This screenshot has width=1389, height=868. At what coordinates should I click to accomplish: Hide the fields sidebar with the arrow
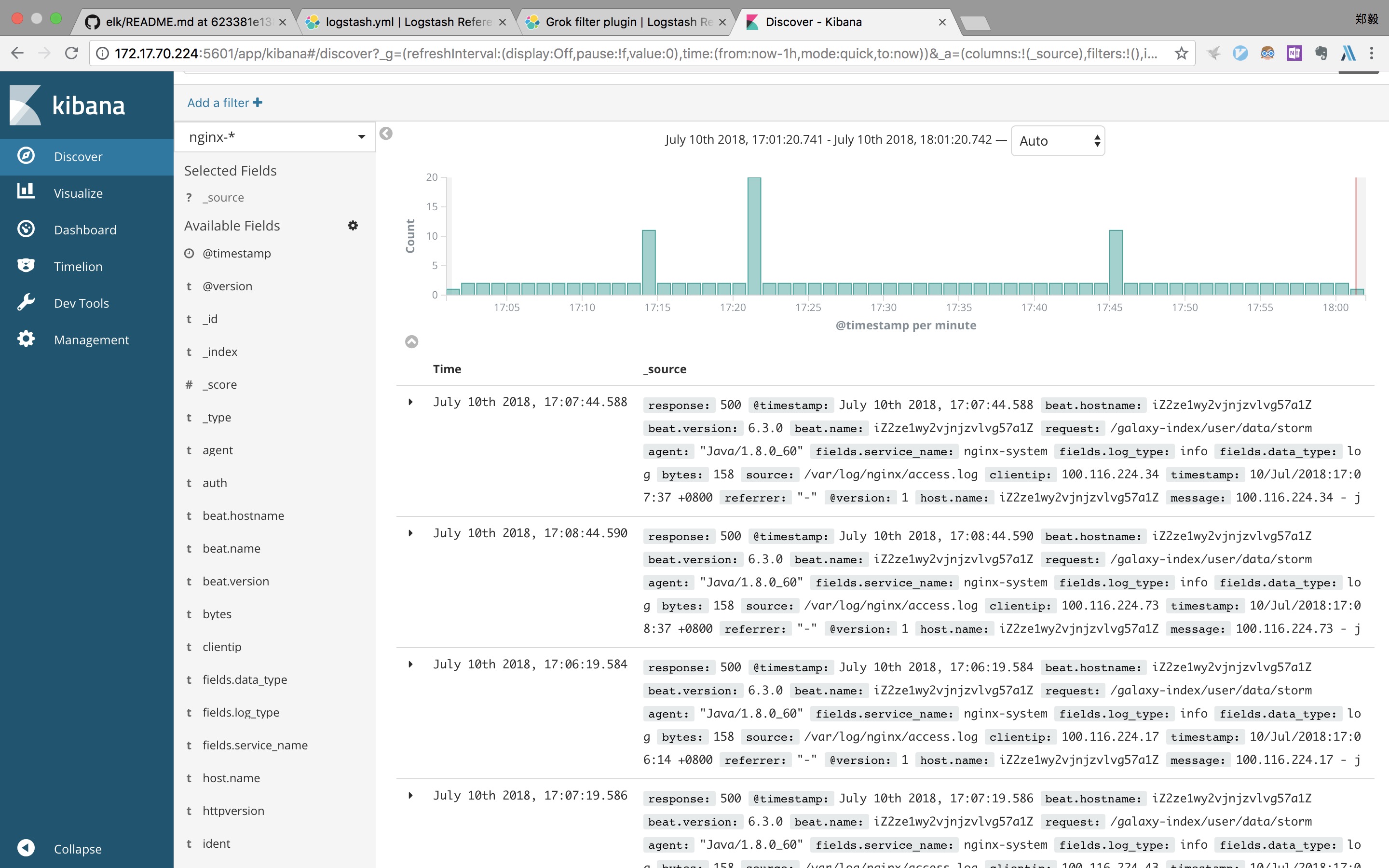point(386,134)
